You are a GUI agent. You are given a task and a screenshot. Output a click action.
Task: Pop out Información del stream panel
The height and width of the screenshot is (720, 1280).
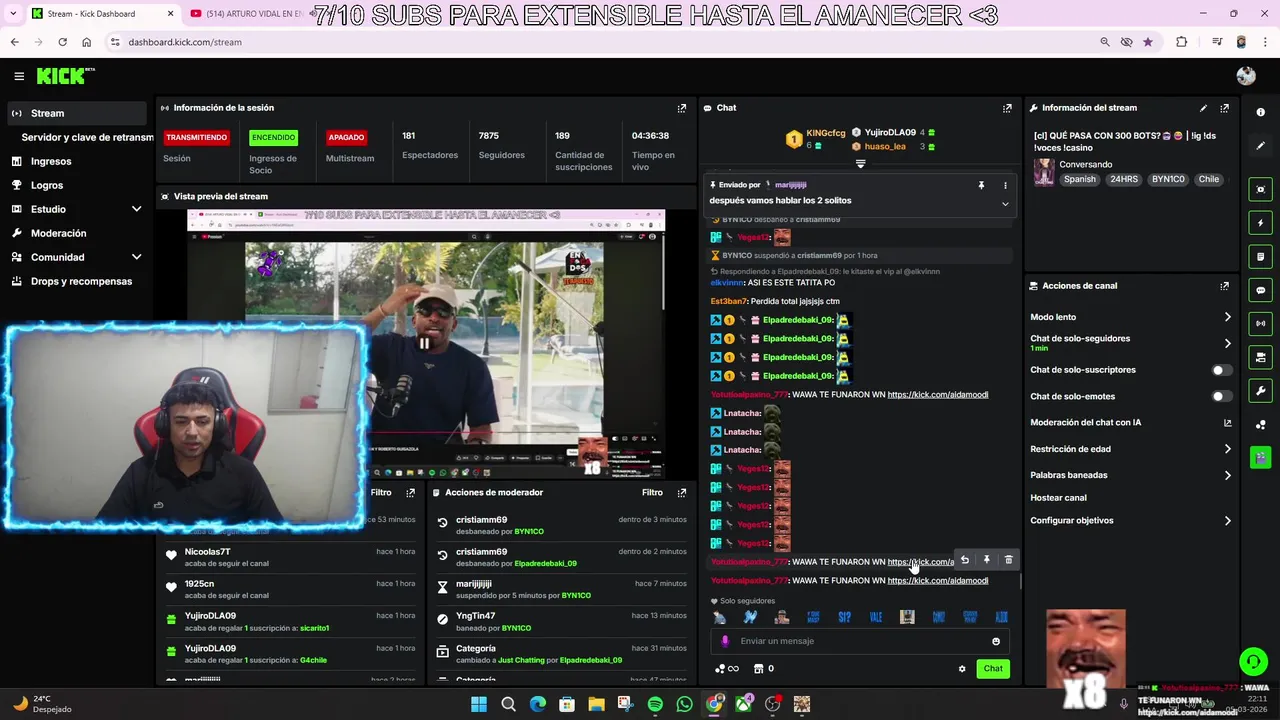click(x=1224, y=108)
